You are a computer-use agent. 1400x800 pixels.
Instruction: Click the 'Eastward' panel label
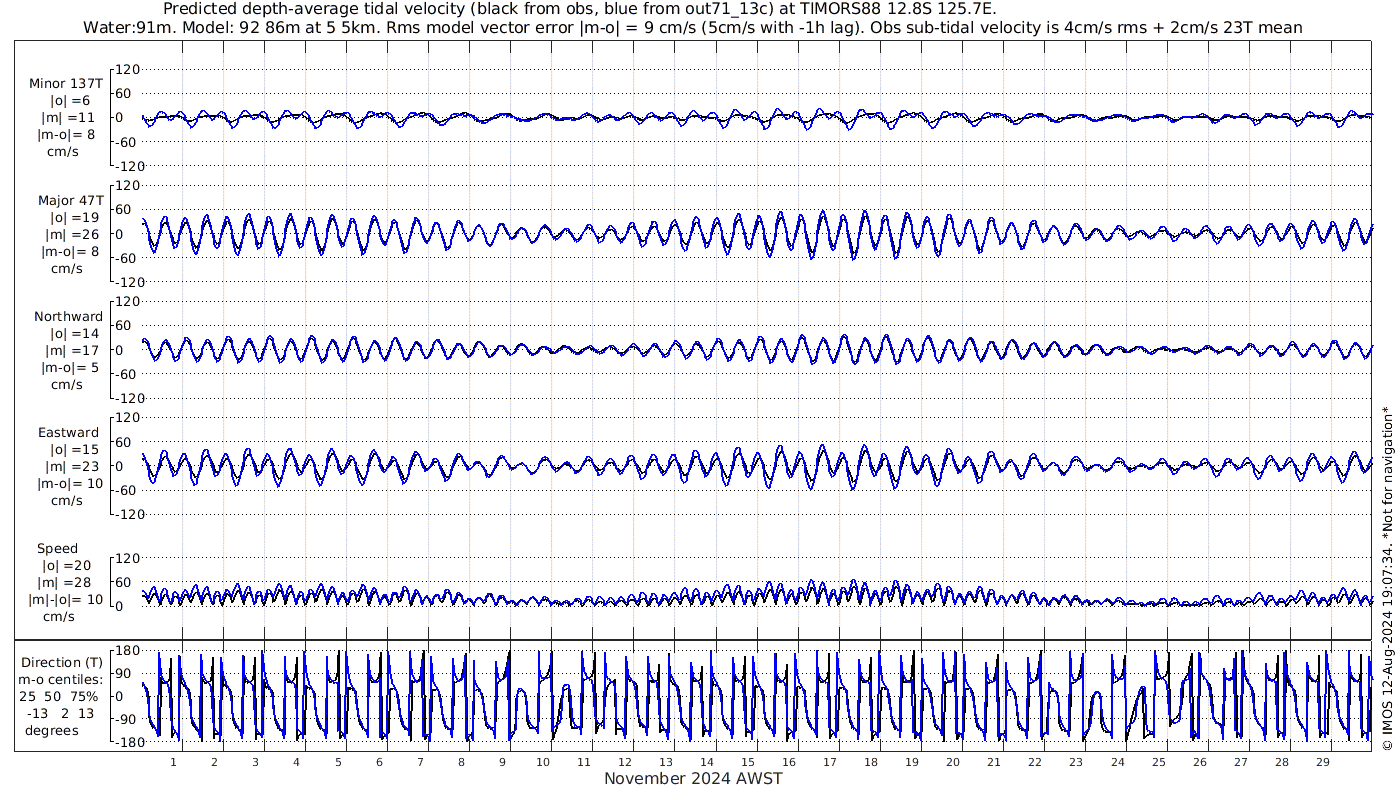69,433
